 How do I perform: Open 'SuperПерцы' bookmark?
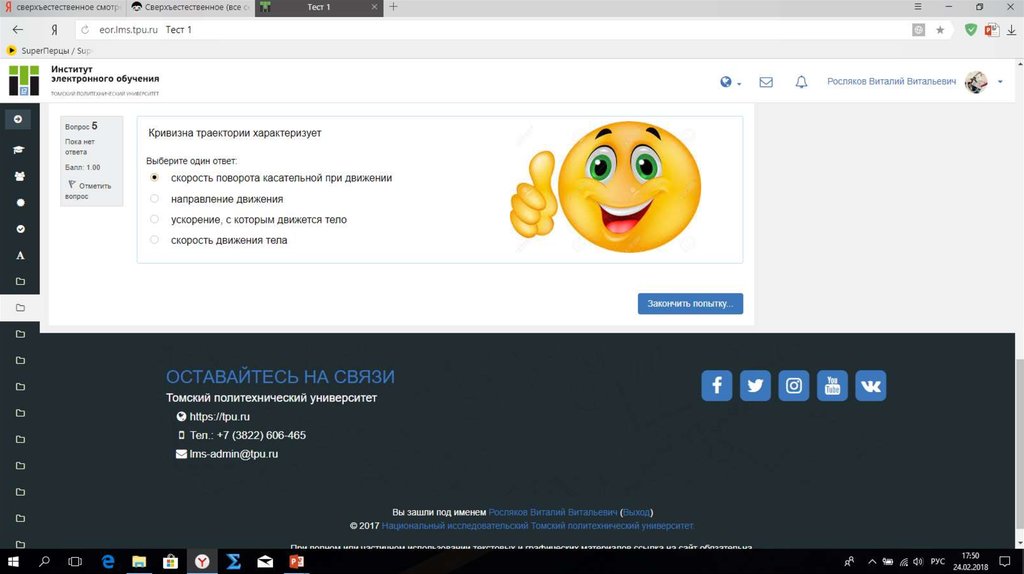click(49, 50)
